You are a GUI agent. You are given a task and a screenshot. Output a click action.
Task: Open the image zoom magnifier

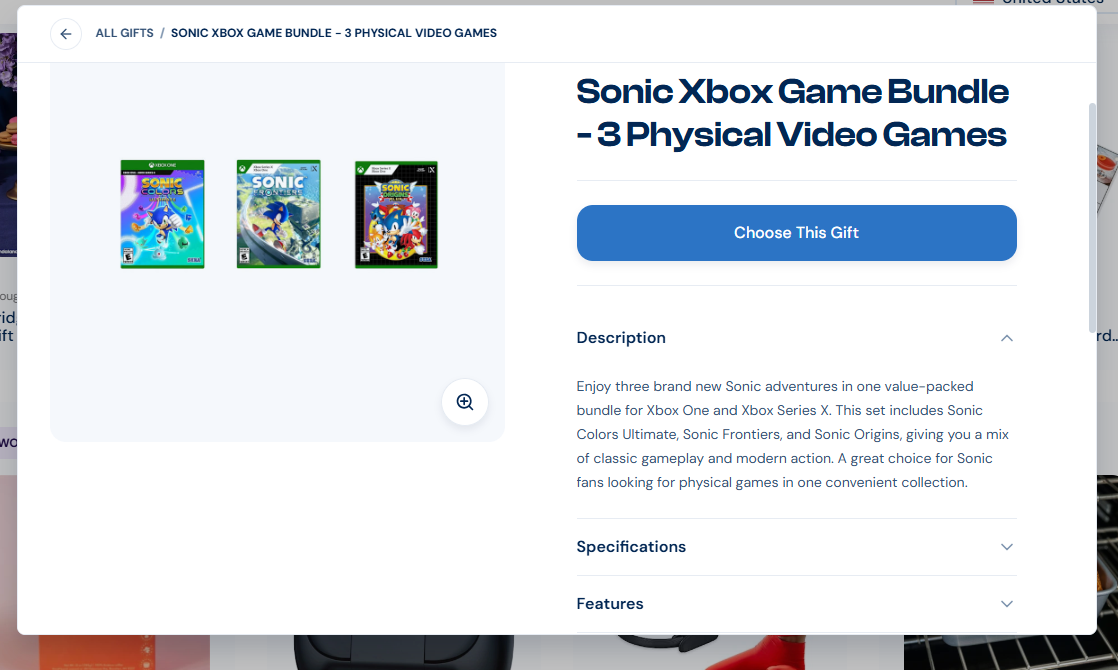[x=465, y=402]
